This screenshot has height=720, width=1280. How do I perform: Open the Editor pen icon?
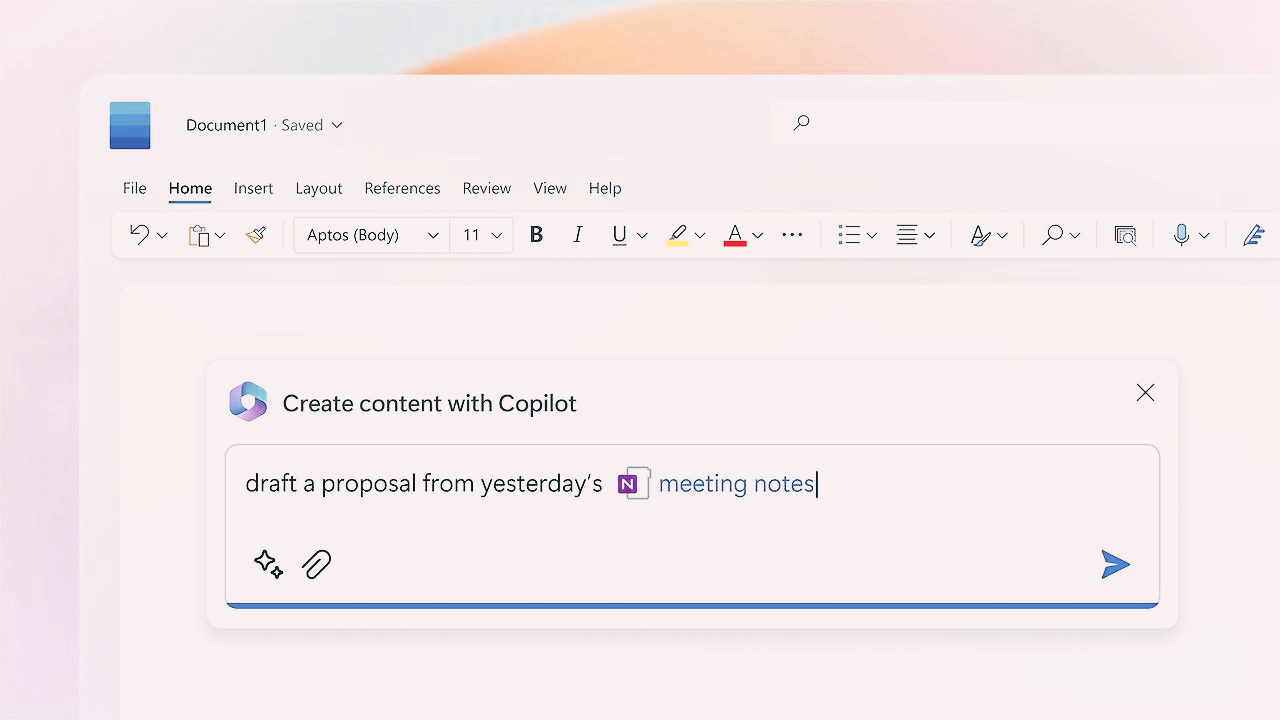click(x=1254, y=235)
